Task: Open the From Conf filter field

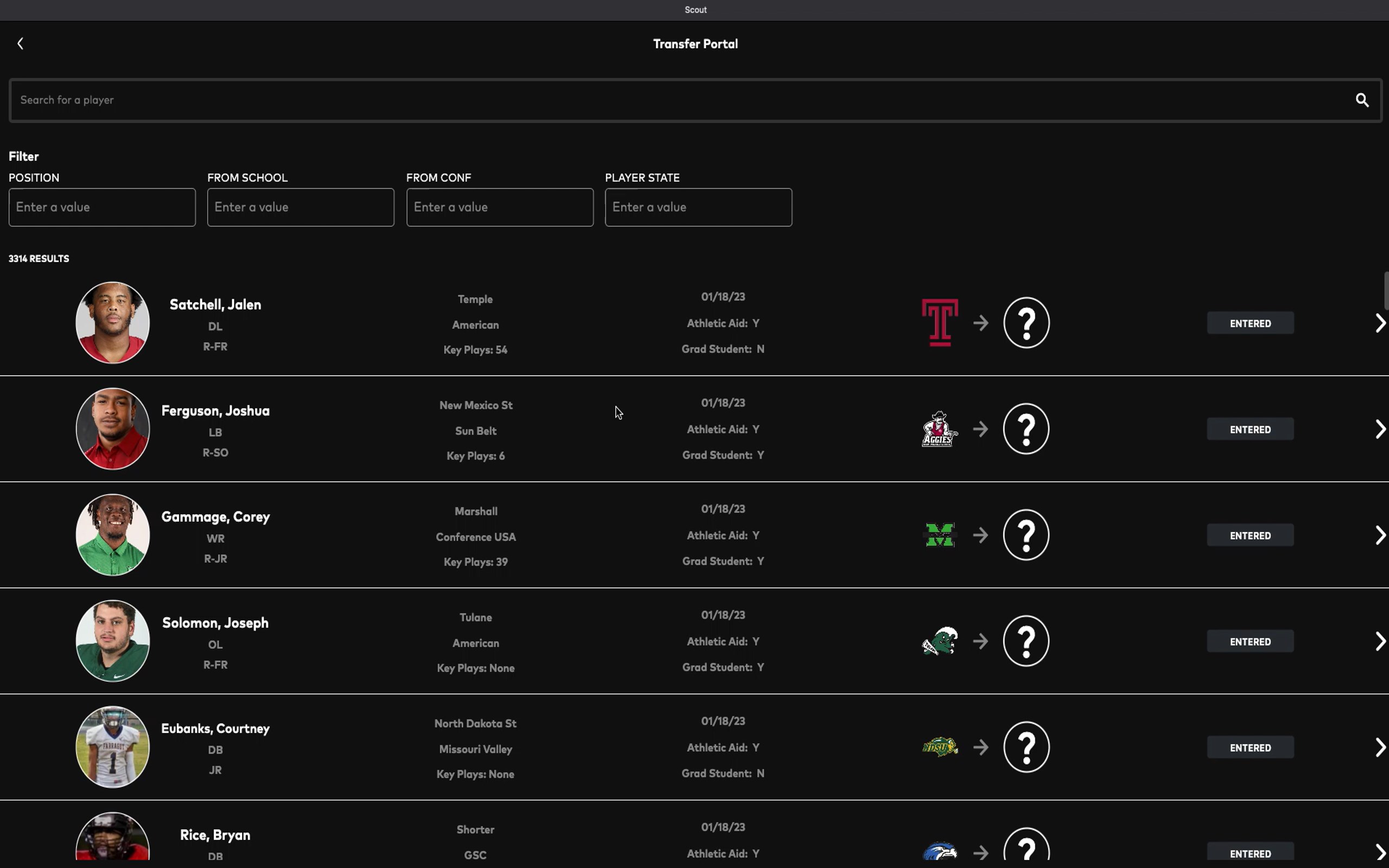Action: (x=499, y=207)
